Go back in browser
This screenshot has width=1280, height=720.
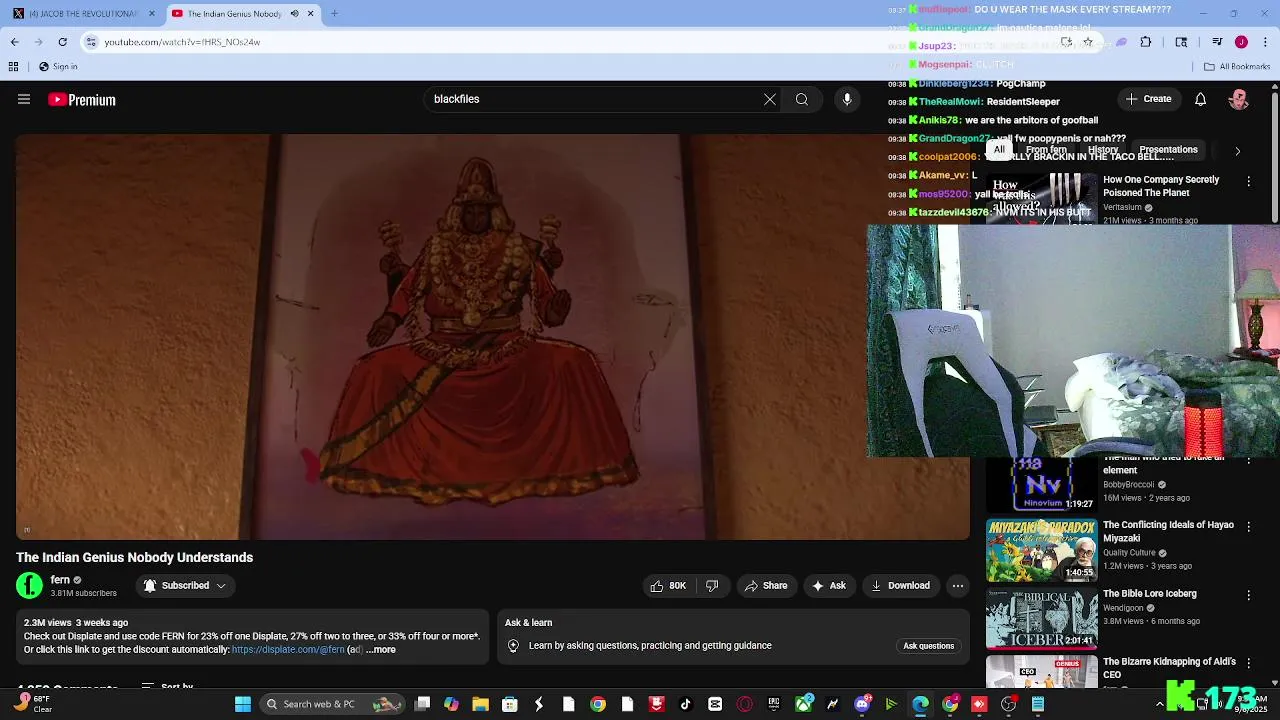point(15,42)
